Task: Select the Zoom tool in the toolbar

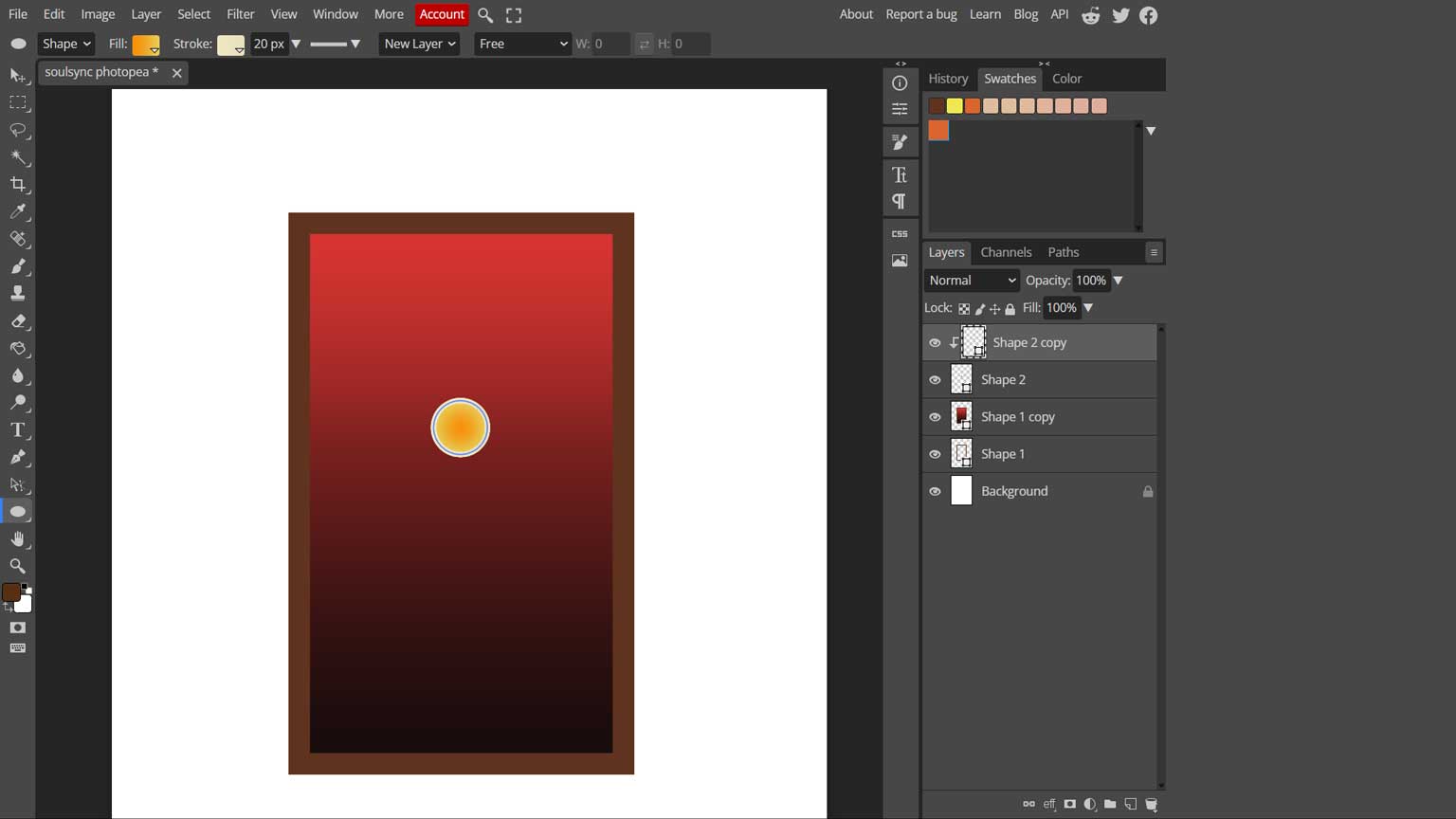Action: point(18,566)
